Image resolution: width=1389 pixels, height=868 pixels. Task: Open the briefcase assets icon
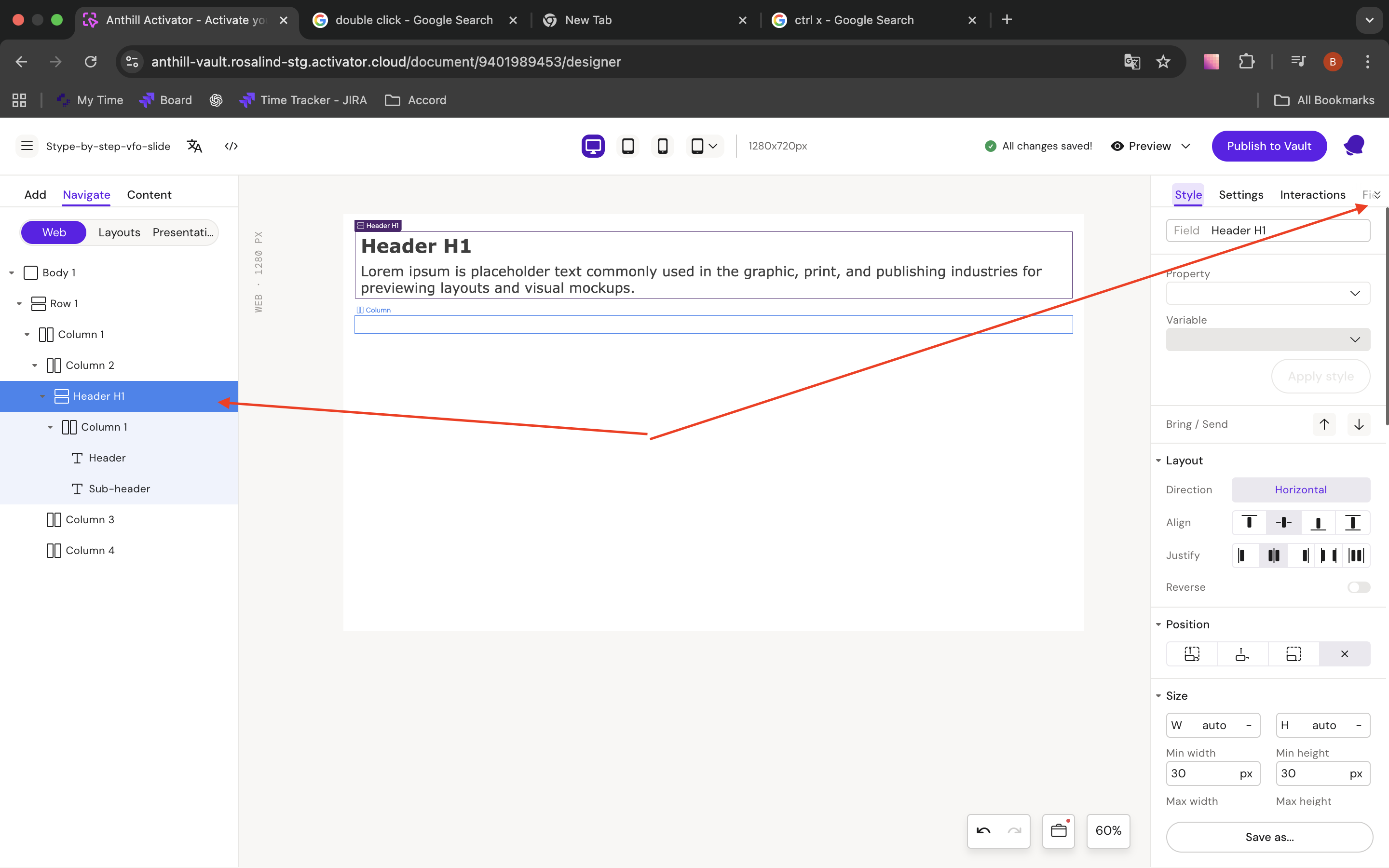[x=1059, y=831]
